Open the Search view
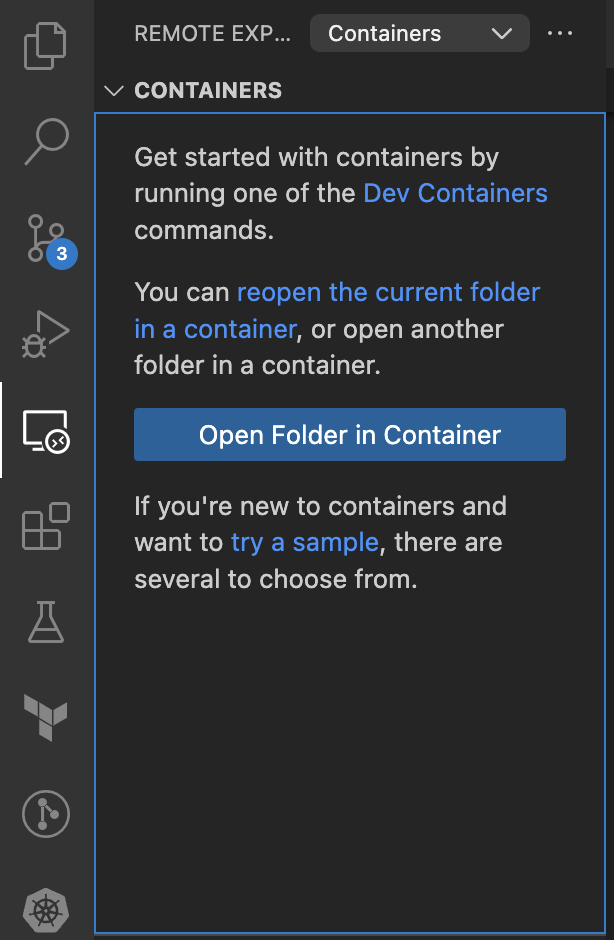 tap(47, 141)
